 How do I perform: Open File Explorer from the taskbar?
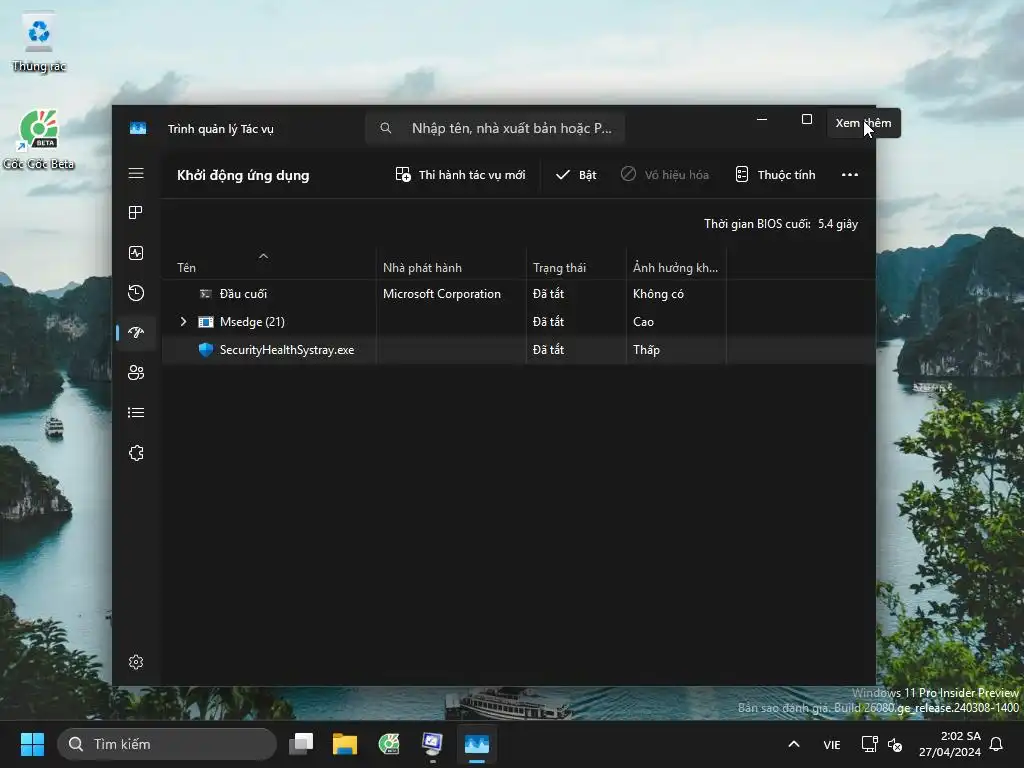pos(345,744)
